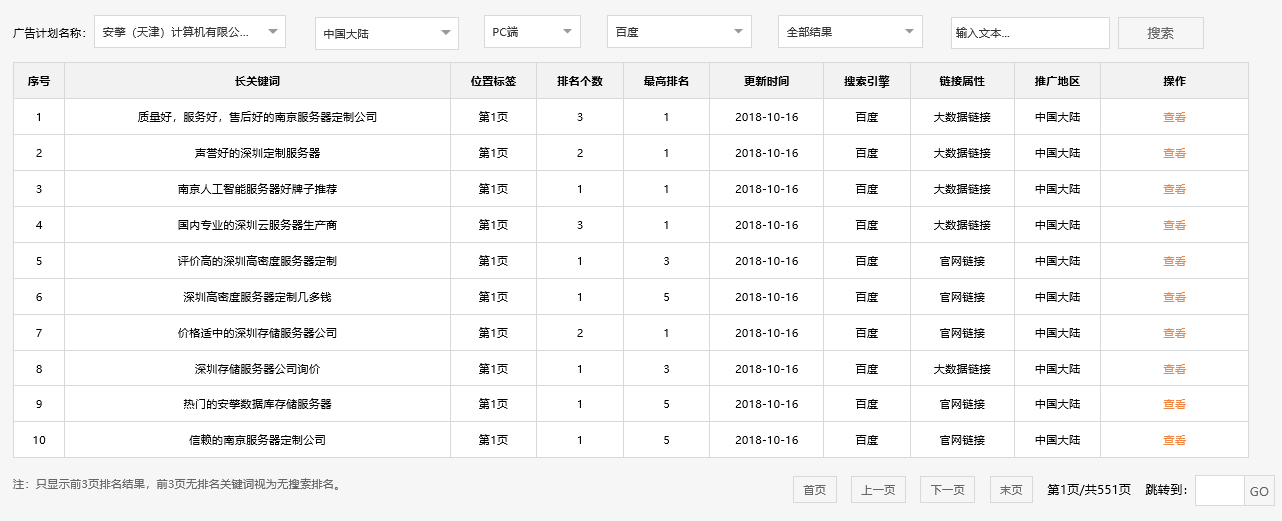
Task: Click the 更新时间 column header
Action: (767, 81)
